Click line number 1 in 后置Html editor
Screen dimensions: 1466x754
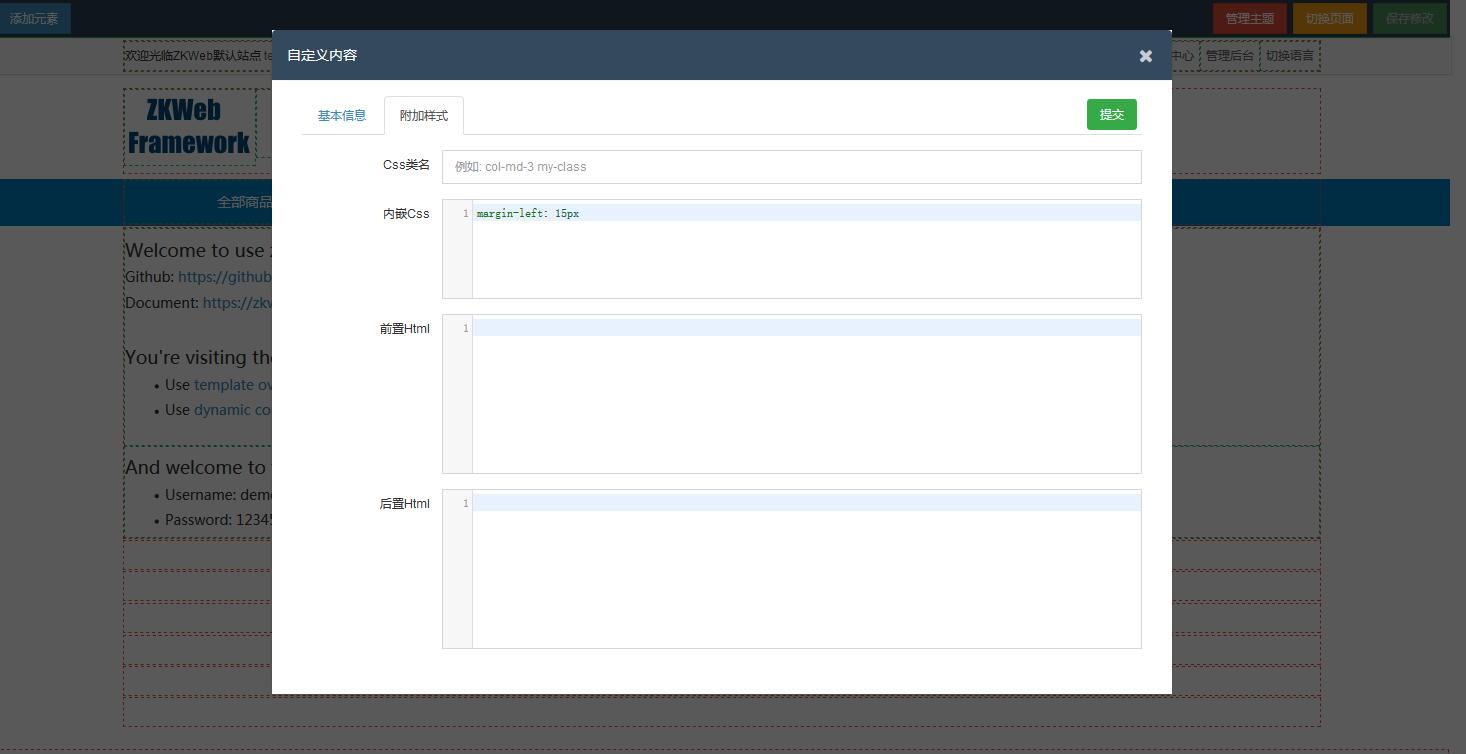tap(465, 504)
